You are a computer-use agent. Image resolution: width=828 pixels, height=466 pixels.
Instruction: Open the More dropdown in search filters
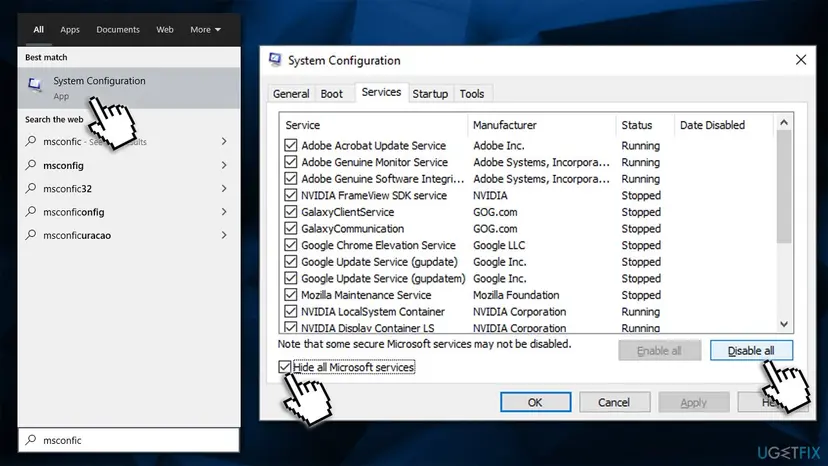pyautogui.click(x=205, y=30)
